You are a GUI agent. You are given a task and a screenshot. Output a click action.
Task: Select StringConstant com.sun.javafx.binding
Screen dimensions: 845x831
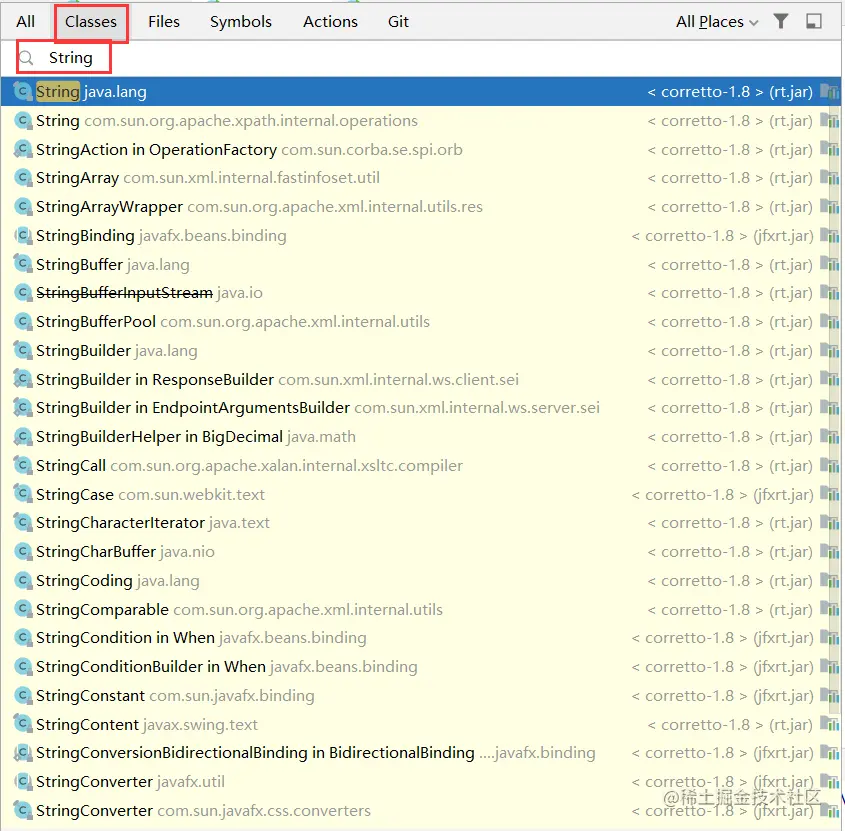[420, 696]
